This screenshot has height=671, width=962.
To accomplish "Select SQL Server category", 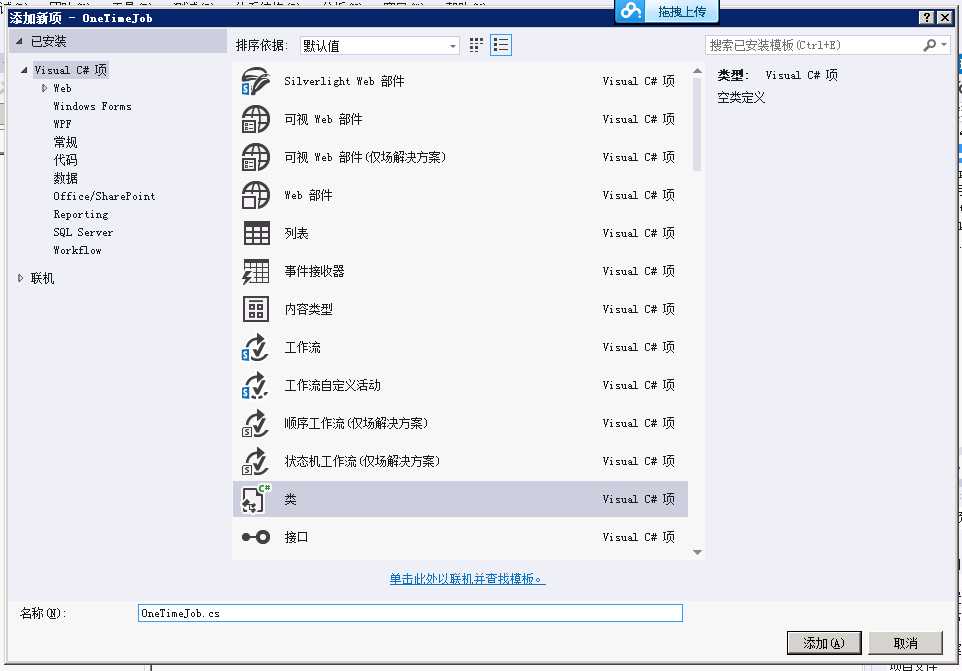I will pos(83,232).
